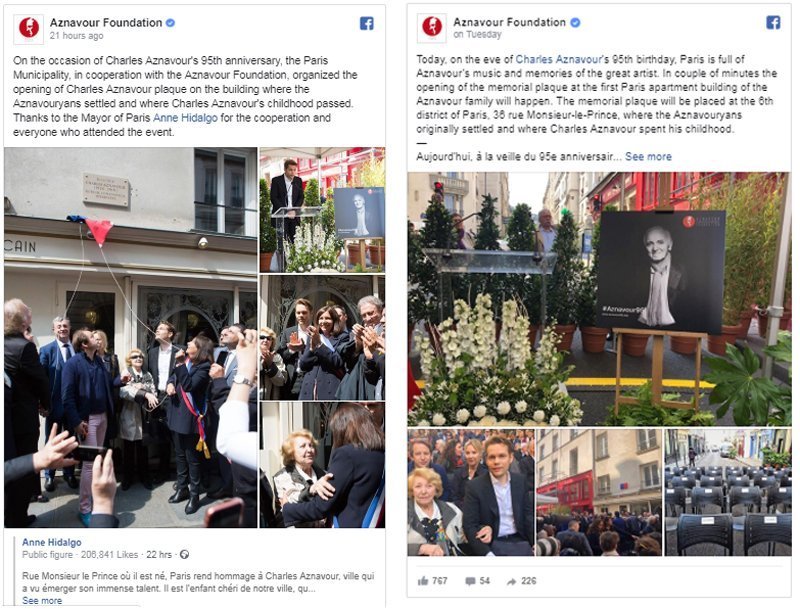This screenshot has width=800, height=609.
Task: Open the Aznavour portrait easel photo
Action: [x=599, y=299]
